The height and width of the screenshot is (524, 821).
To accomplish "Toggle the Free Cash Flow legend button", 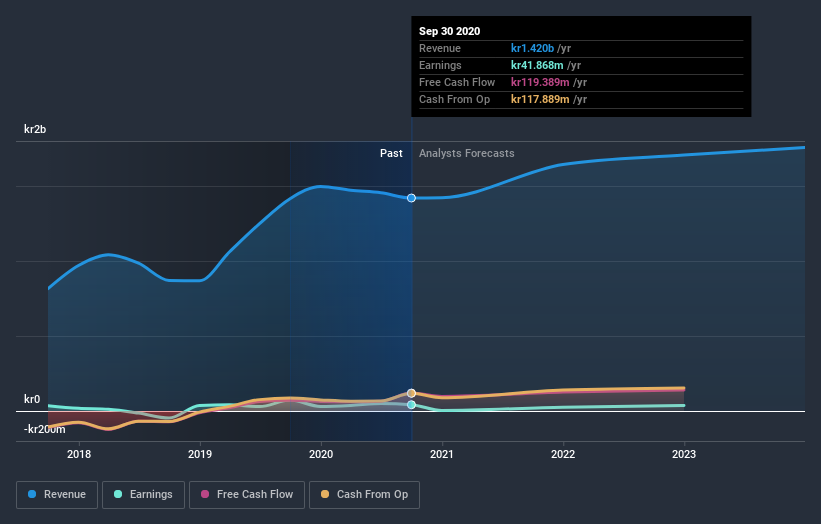I will 247,495.
